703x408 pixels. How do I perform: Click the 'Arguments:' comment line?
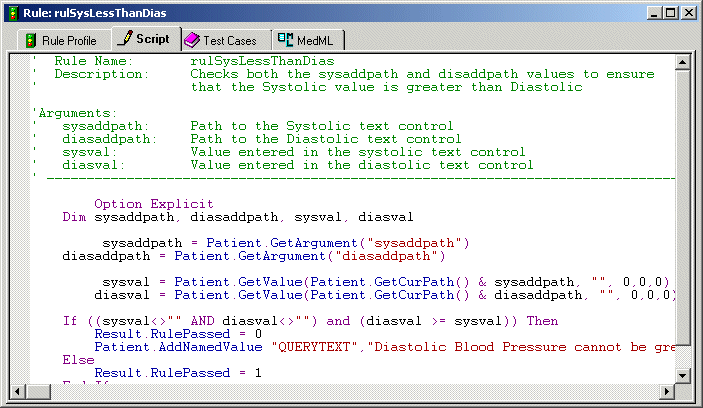point(75,113)
